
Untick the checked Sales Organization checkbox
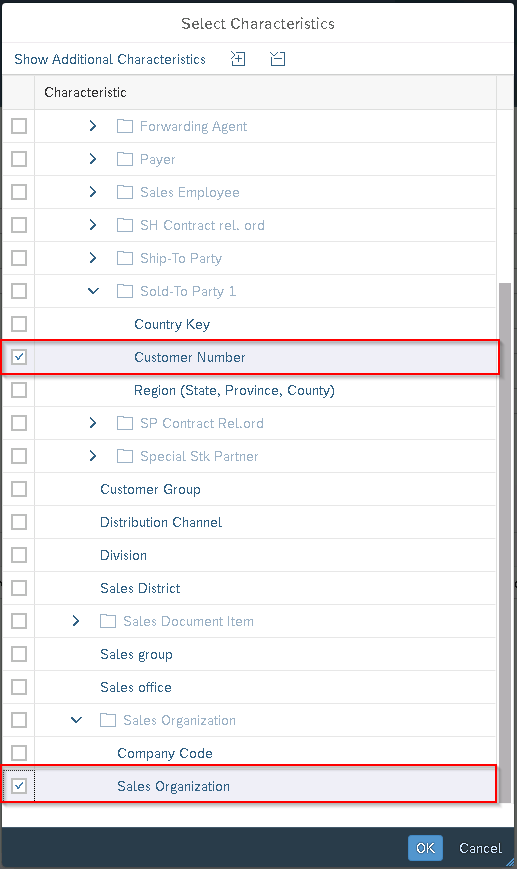coord(19,786)
